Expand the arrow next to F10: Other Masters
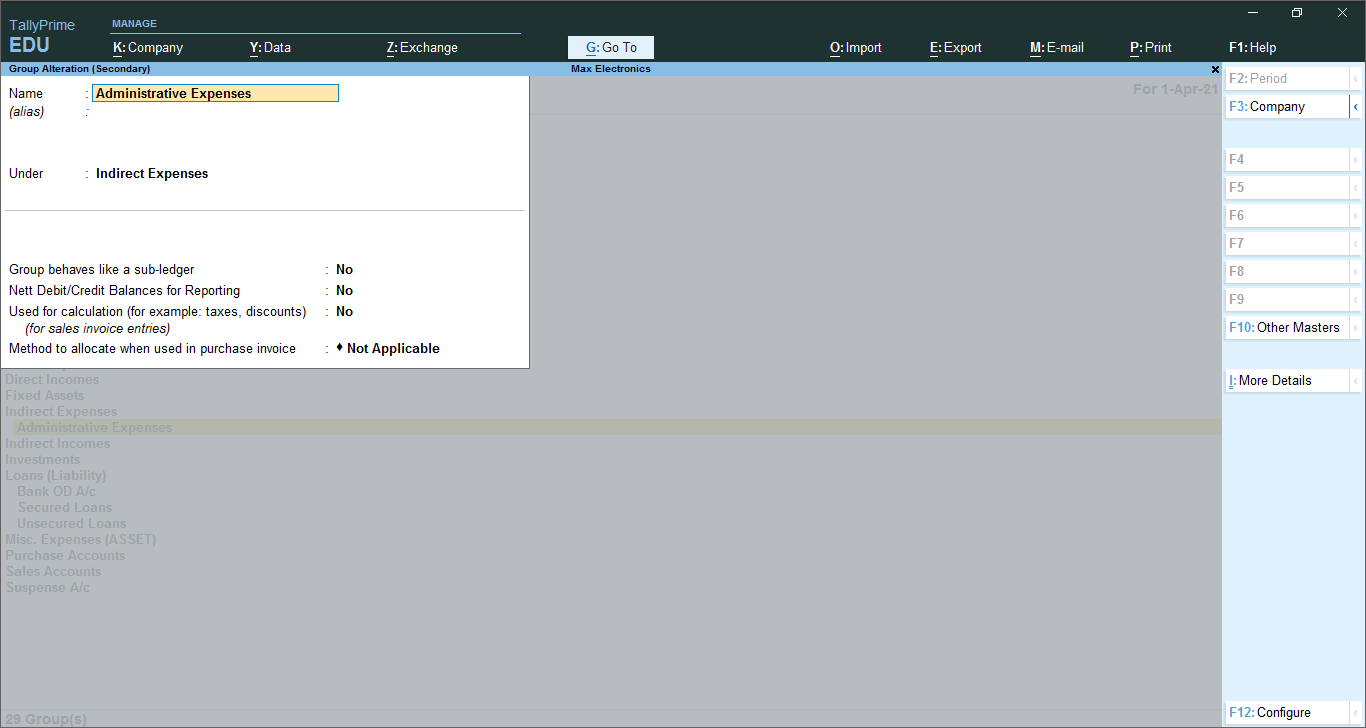The height and width of the screenshot is (728, 1366). point(1355,327)
